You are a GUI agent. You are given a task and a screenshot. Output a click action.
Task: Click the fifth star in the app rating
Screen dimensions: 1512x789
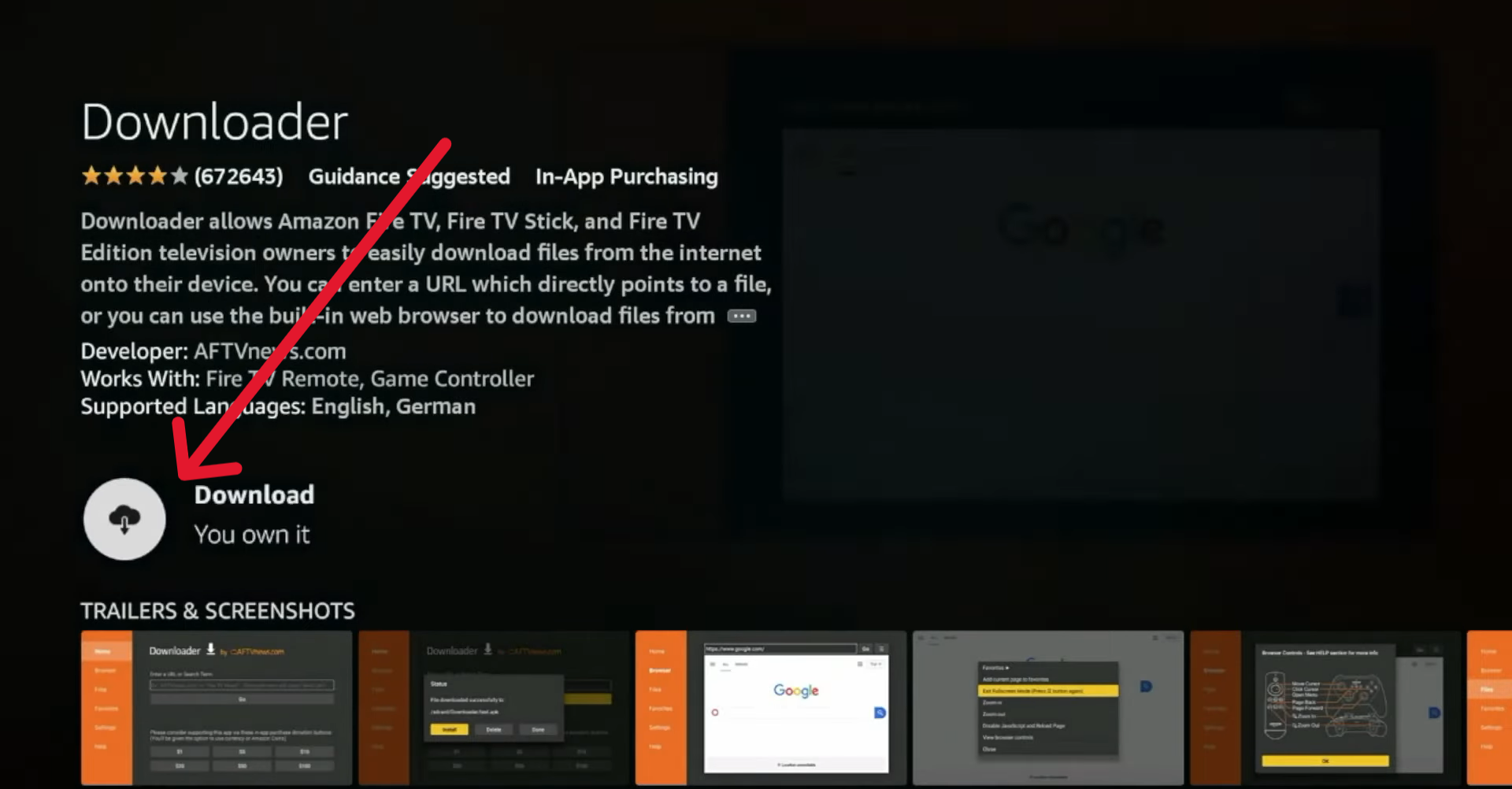click(x=181, y=176)
